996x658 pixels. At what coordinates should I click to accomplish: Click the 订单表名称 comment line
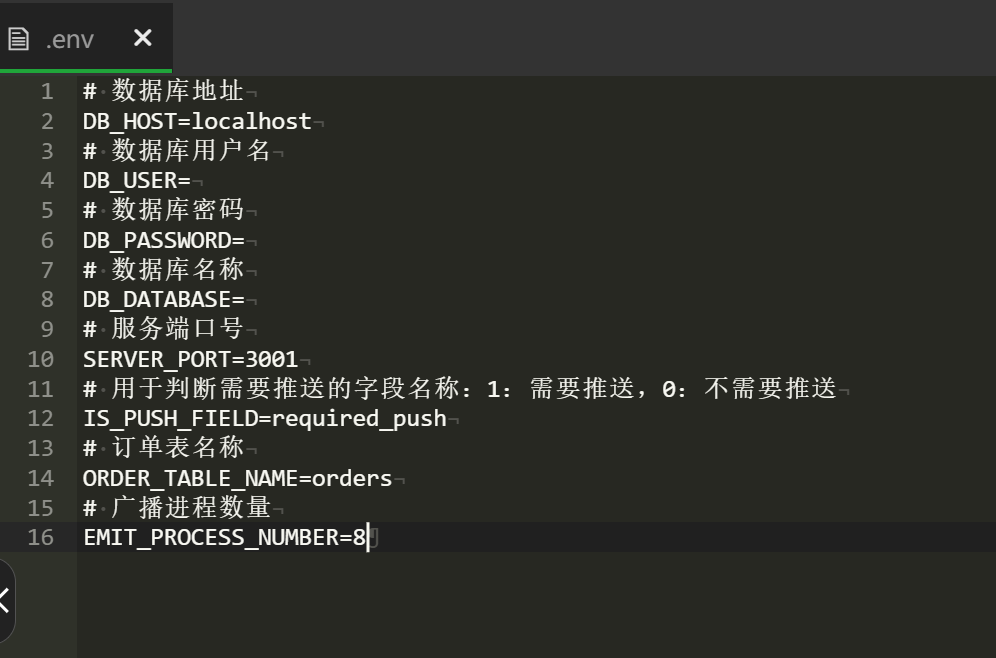pyautogui.click(x=177, y=448)
